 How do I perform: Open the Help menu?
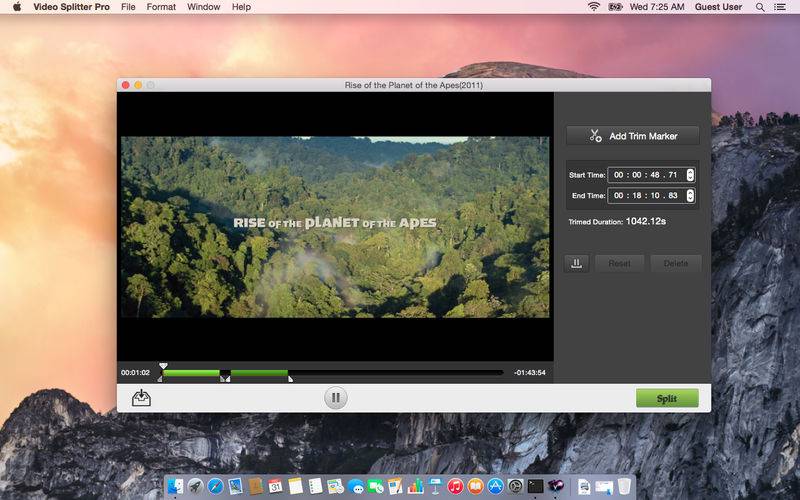(x=241, y=7)
